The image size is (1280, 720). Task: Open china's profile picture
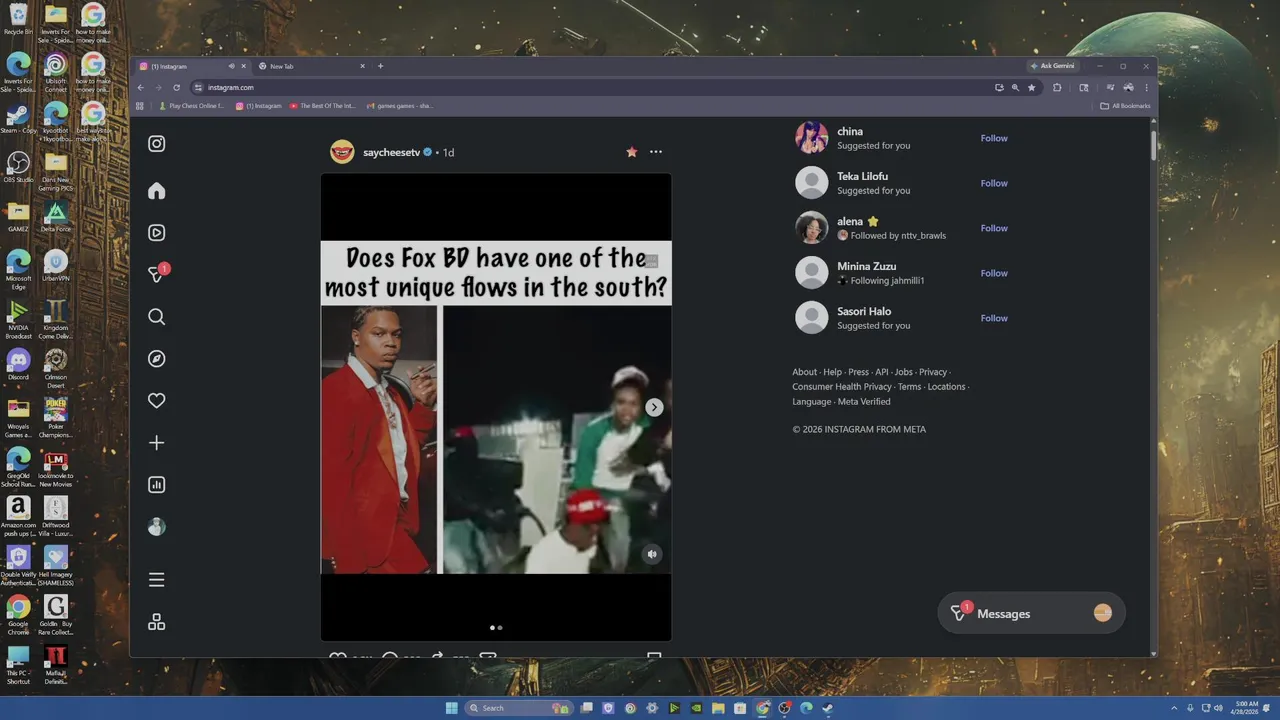click(811, 138)
